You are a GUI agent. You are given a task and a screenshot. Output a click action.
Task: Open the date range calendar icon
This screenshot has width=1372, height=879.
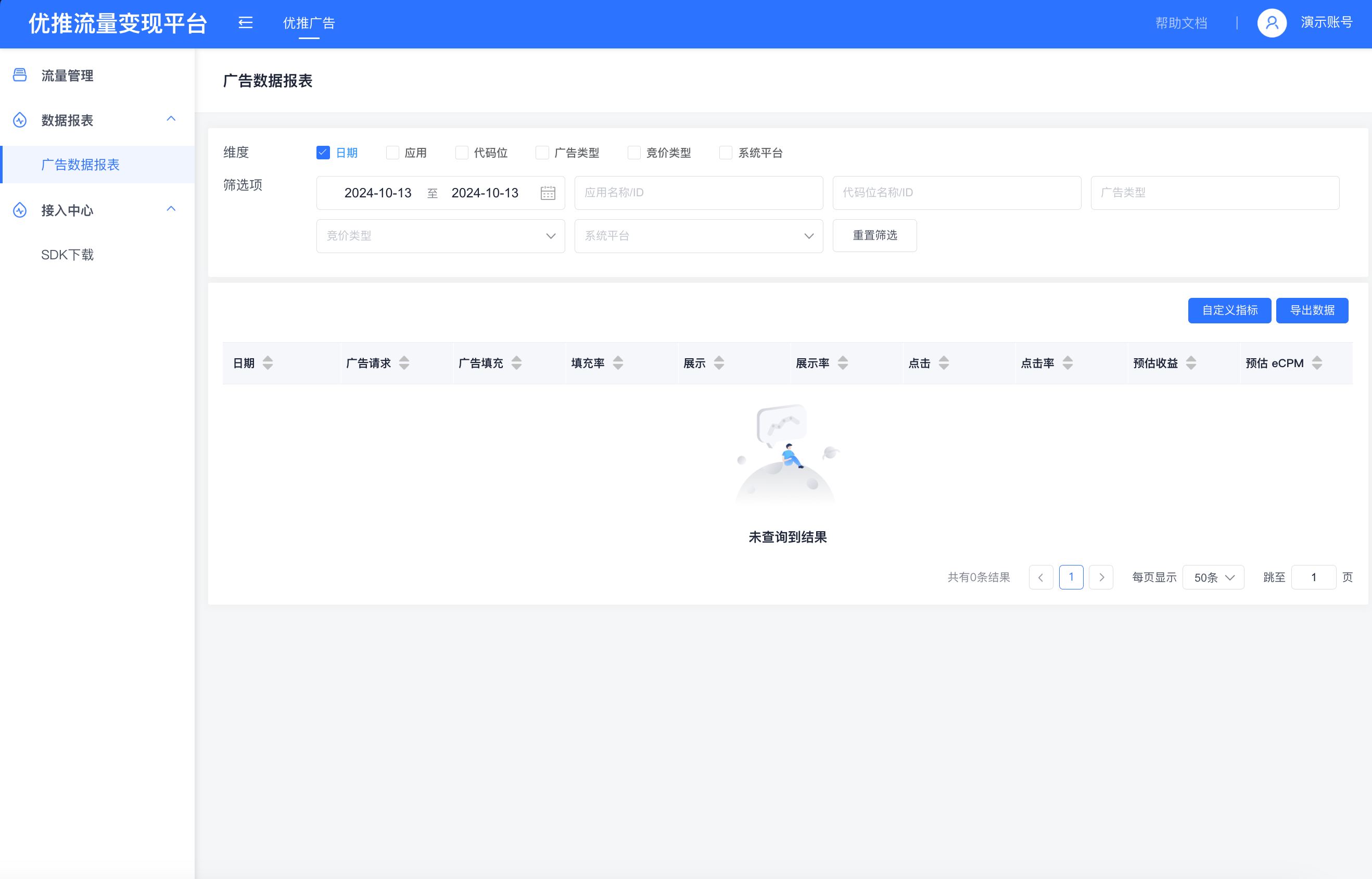(548, 193)
